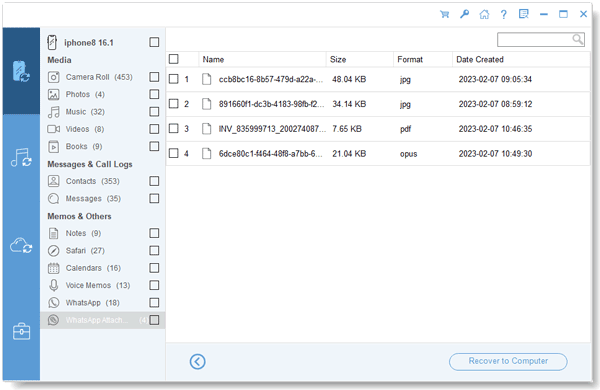This screenshot has height=390, width=600.
Task: Toggle the select-all checkbox in table header
Action: (x=174, y=59)
